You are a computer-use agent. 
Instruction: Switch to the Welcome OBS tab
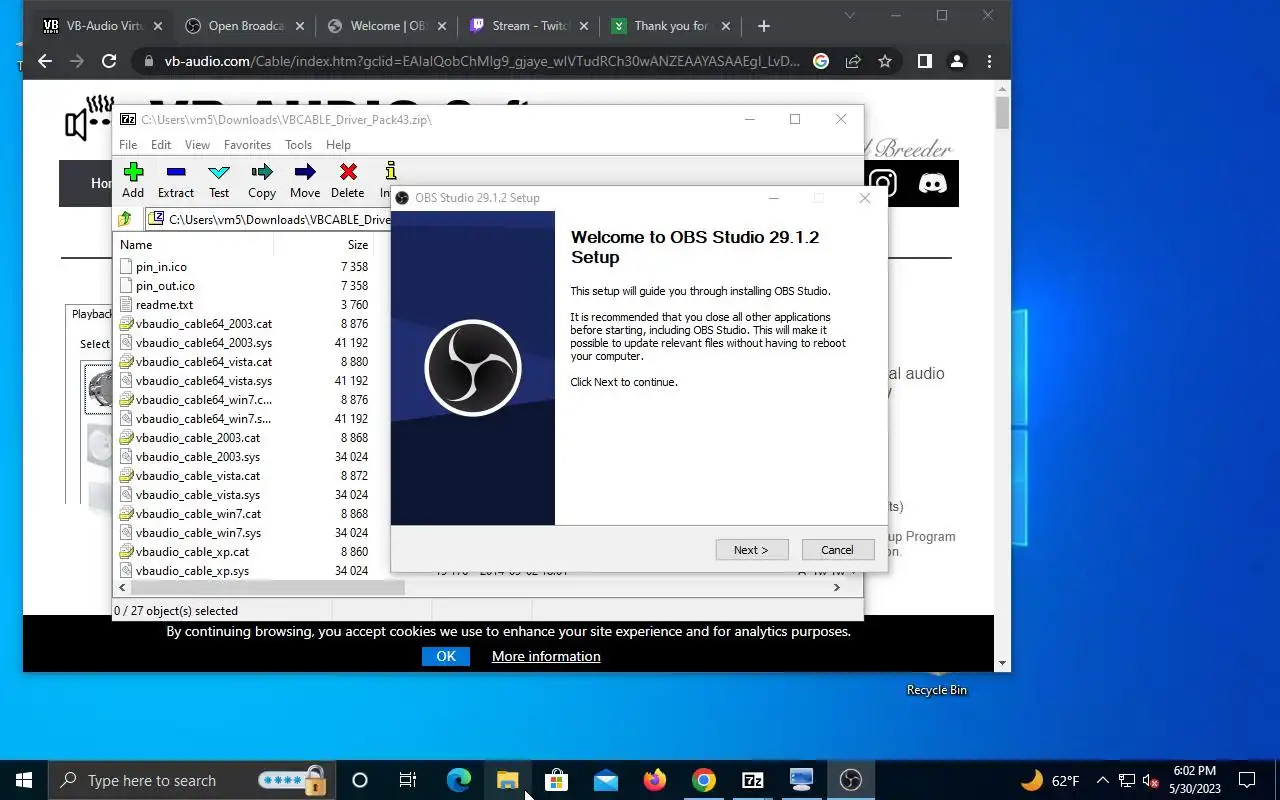[388, 26]
